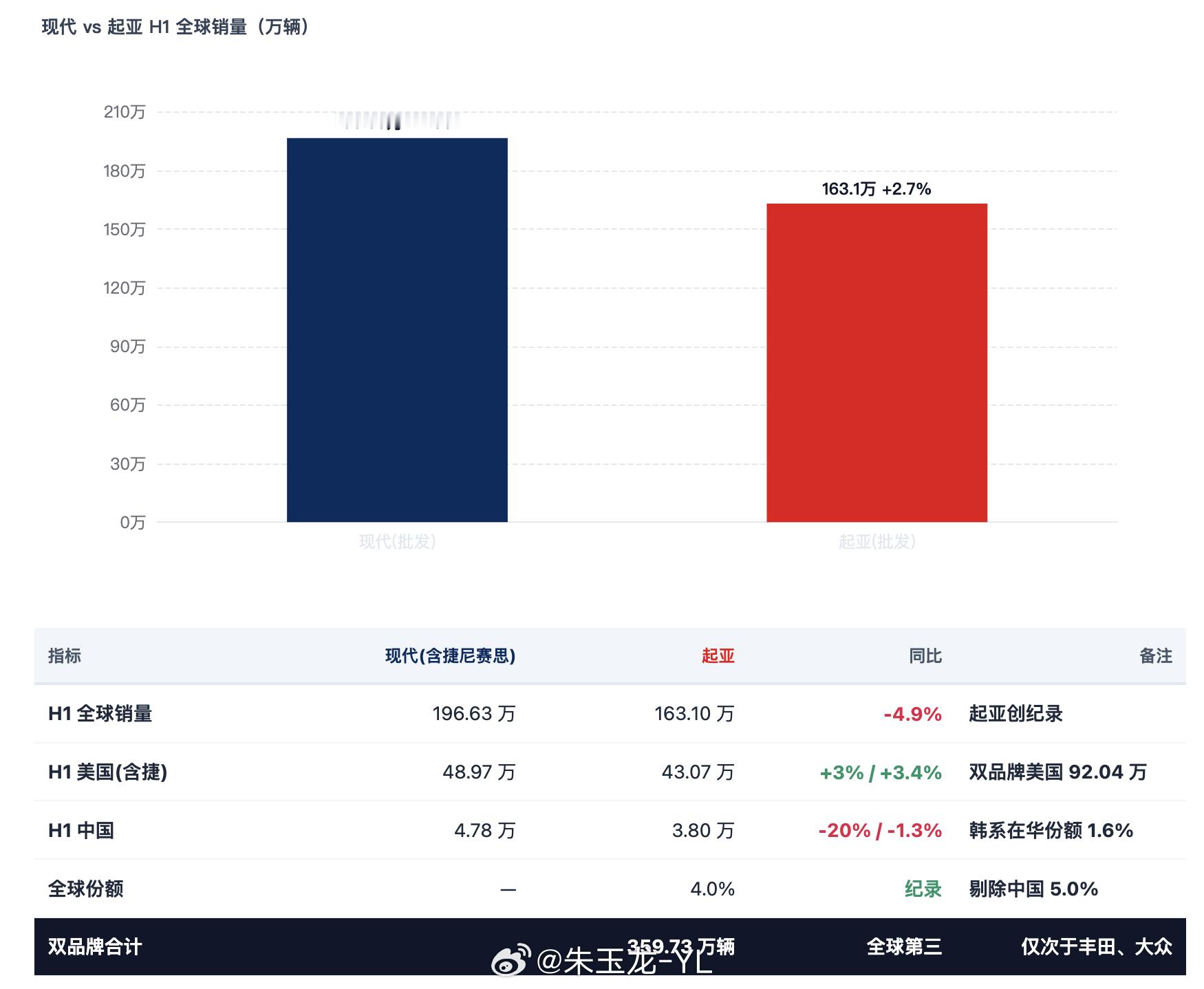Click the 备注 column header
Viewport: 1204px width, 989px height.
click(1156, 655)
